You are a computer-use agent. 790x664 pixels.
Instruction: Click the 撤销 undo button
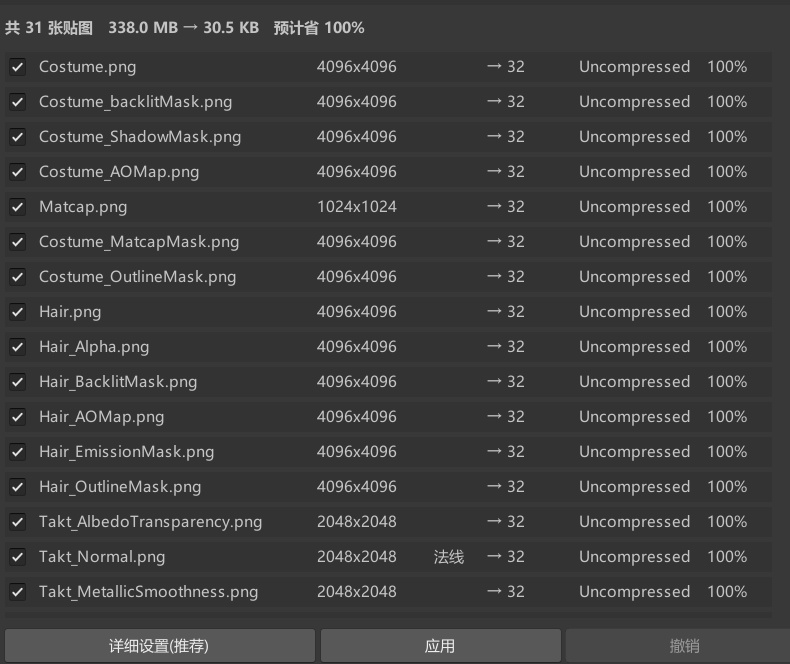pyautogui.click(x=678, y=645)
